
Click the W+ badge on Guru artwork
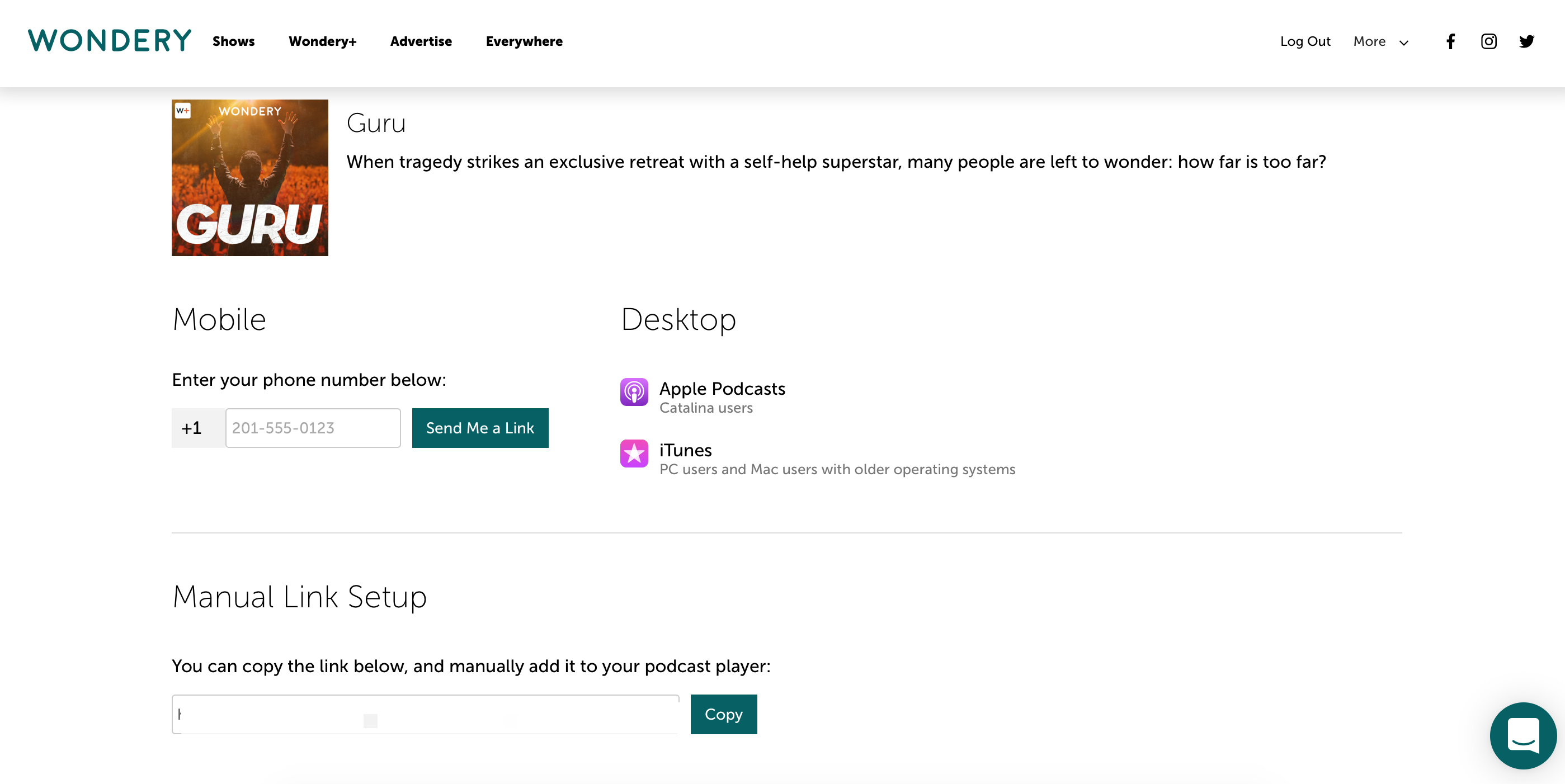(182, 111)
